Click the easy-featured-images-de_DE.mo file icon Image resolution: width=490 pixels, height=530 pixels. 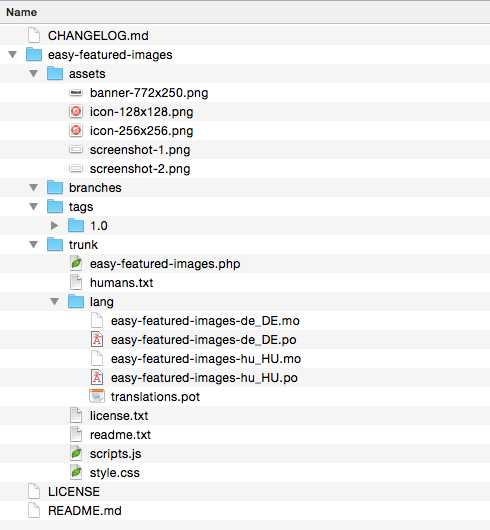97,320
